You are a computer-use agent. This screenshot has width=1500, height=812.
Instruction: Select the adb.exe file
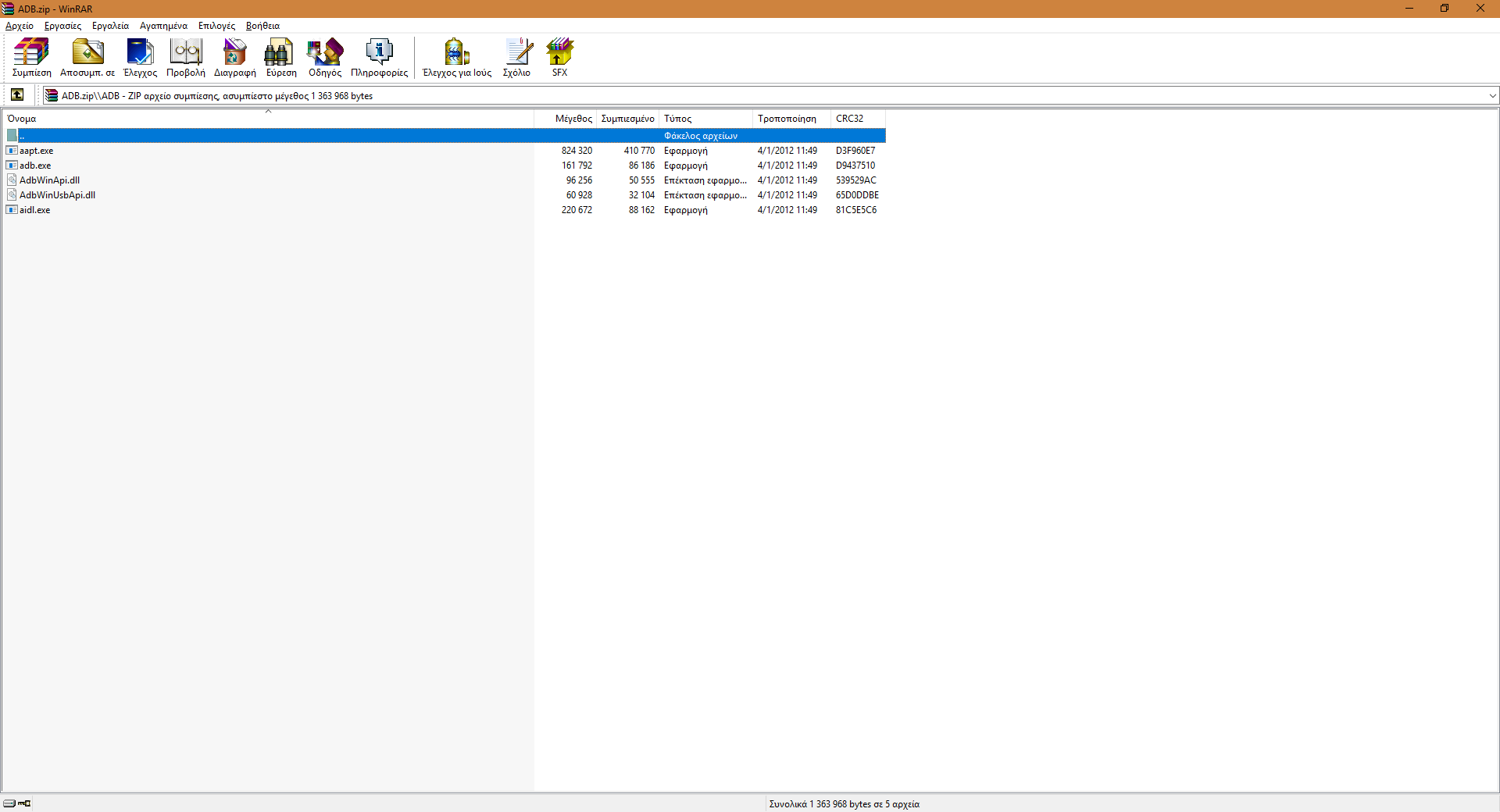[35, 166]
